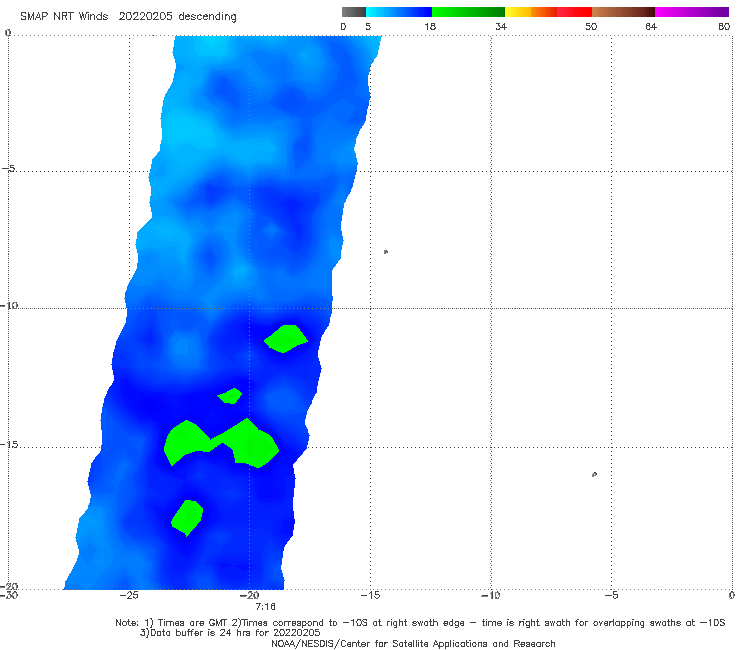Click the longitude axis label '-10'

click(x=491, y=595)
